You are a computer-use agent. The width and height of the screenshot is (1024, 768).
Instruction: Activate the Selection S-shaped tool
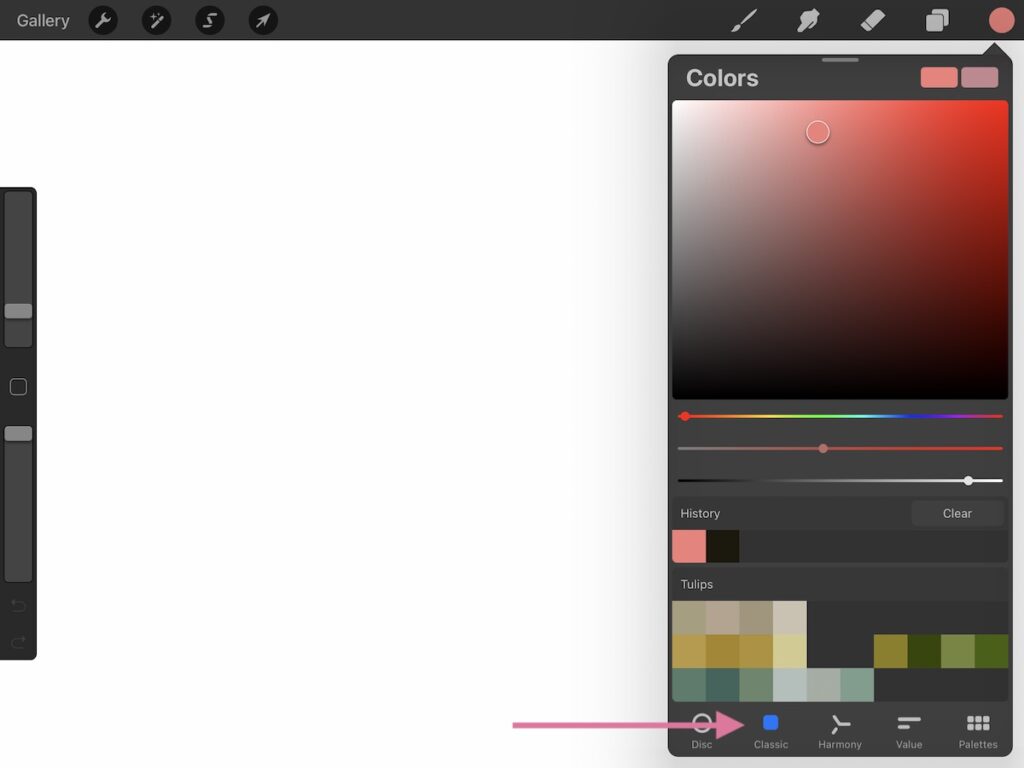pyautogui.click(x=210, y=20)
